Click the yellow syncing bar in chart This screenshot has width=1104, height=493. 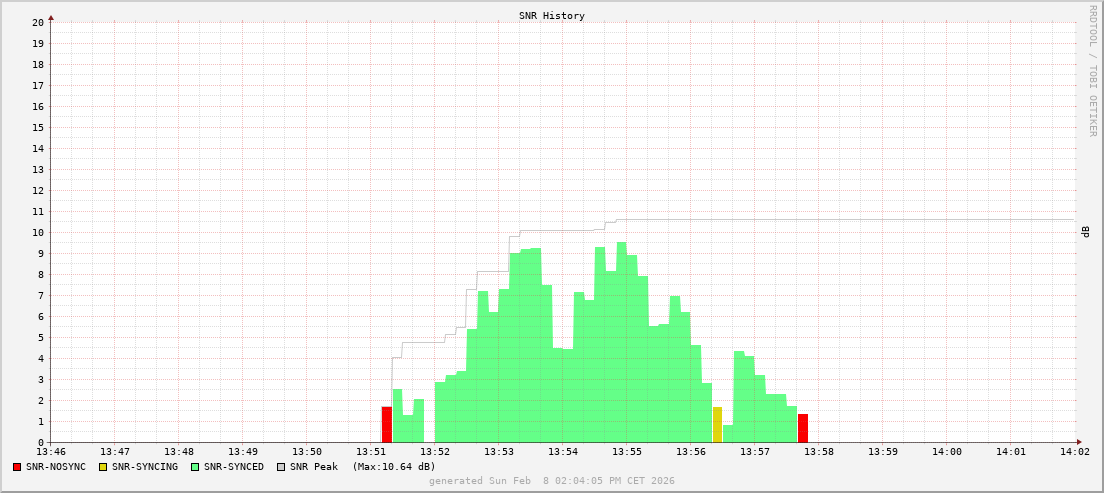717,425
